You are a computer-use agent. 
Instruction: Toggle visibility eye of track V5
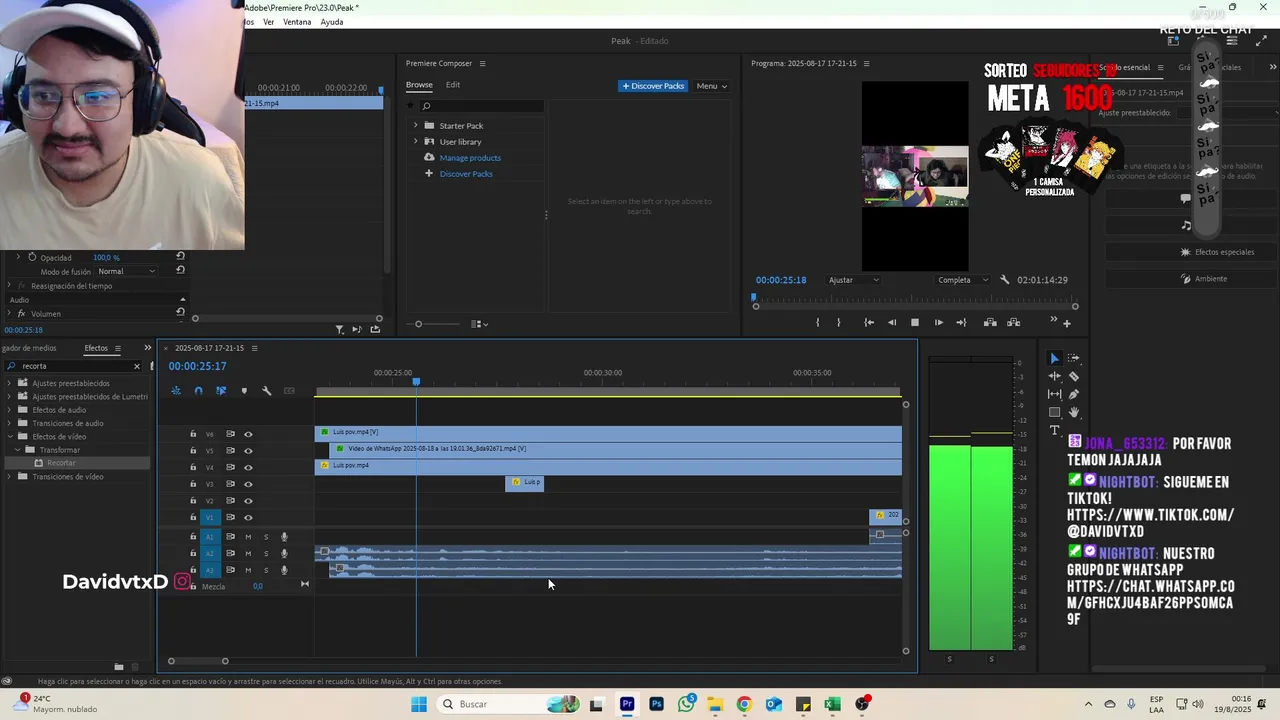point(248,450)
